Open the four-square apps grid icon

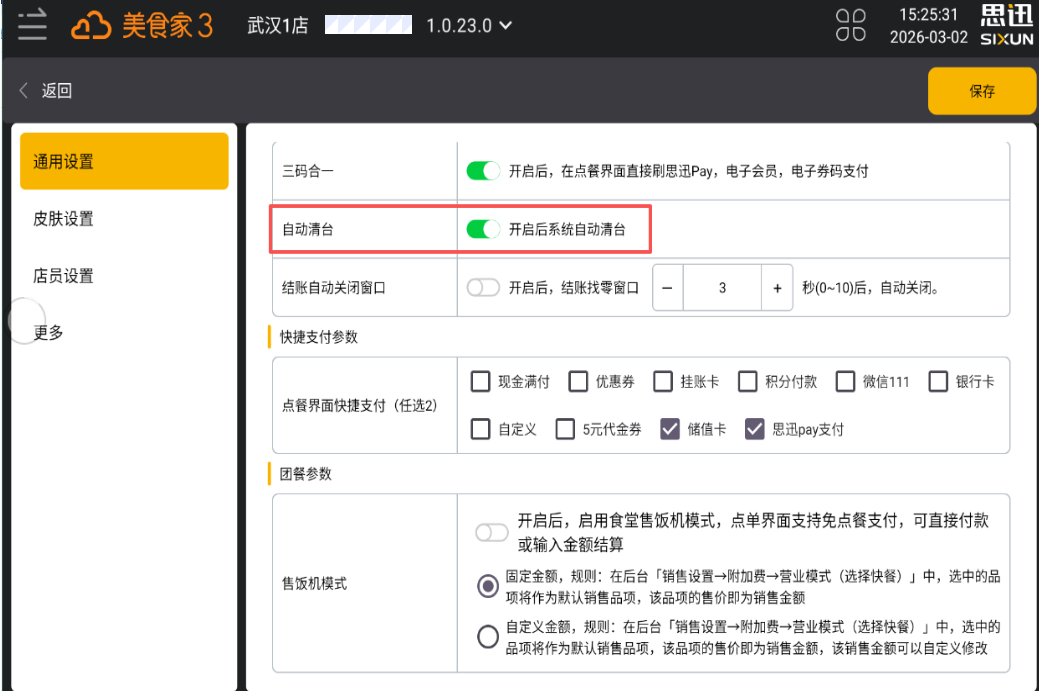pyautogui.click(x=851, y=26)
